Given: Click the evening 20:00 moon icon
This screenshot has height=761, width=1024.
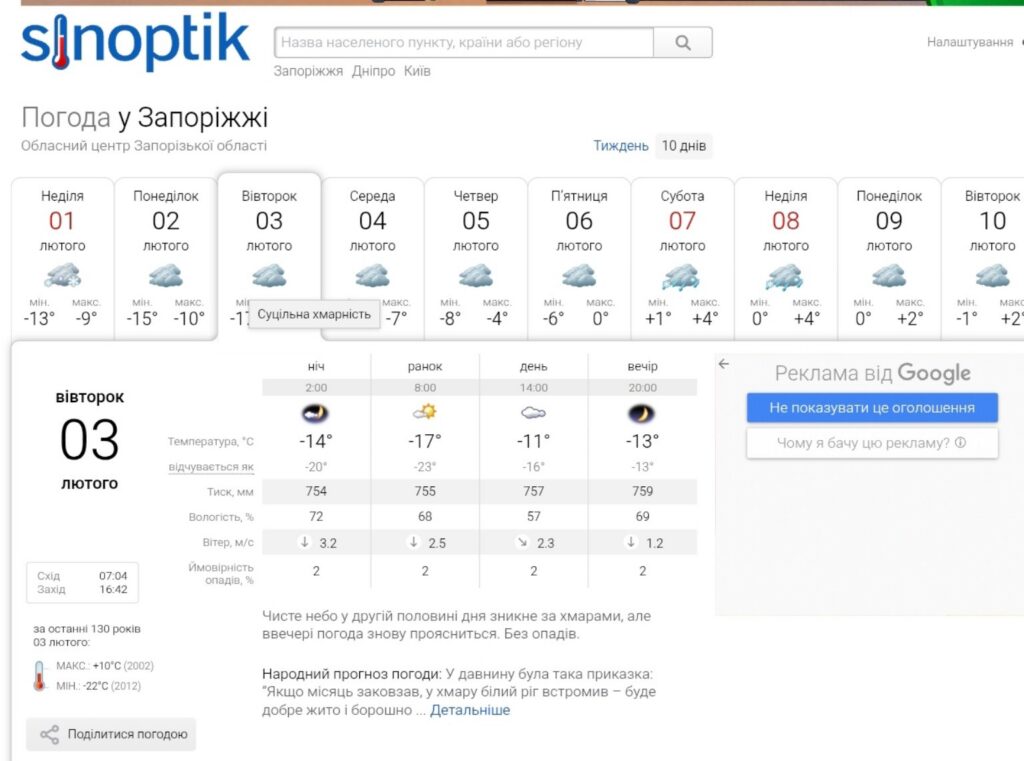Looking at the screenshot, I should (x=642, y=412).
